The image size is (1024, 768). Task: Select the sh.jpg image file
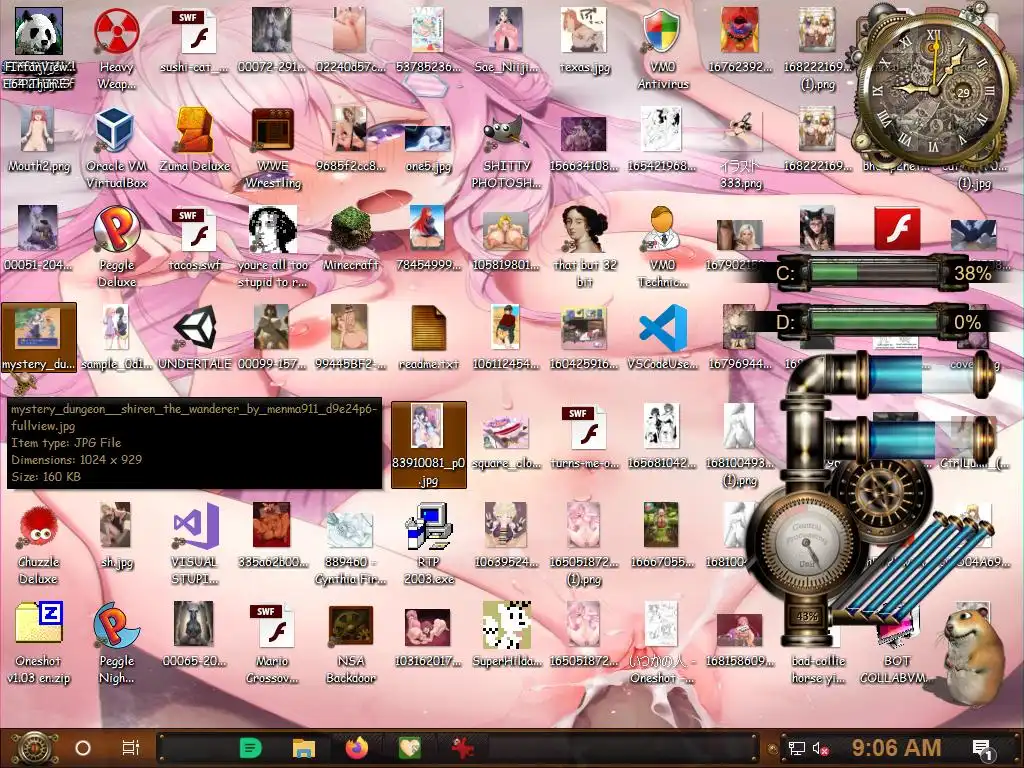pos(116,537)
